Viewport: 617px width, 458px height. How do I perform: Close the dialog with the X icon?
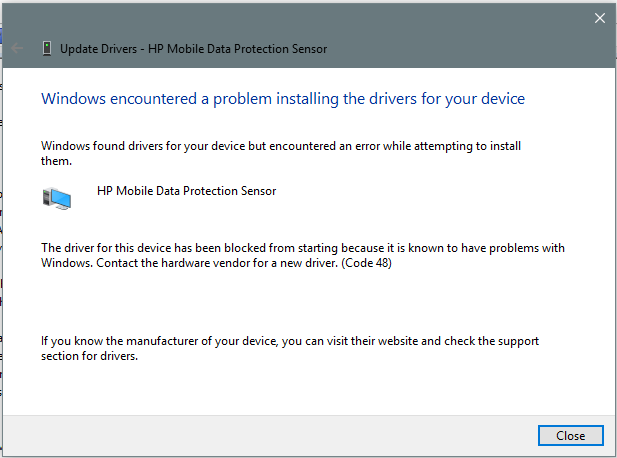click(600, 18)
